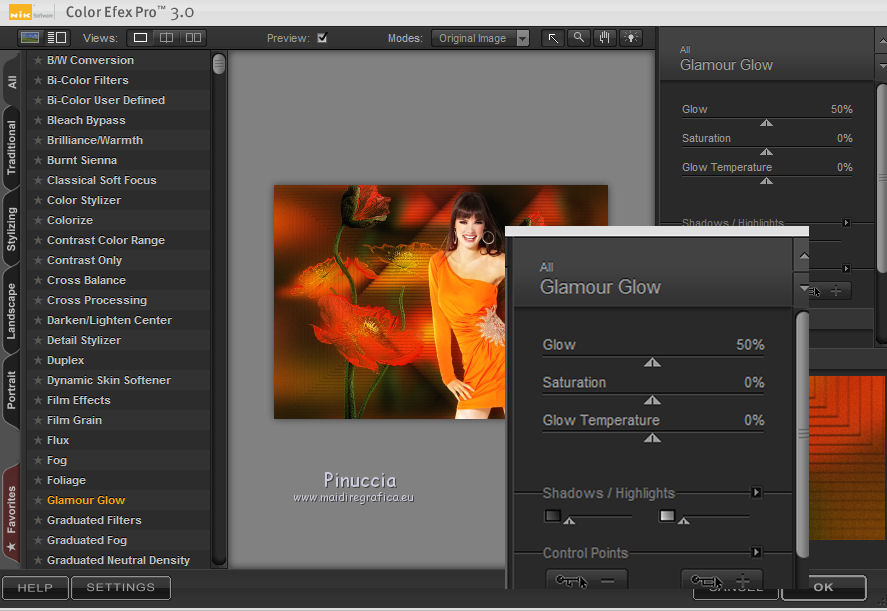
Task: Activate the arrow selection tool
Action: tap(552, 38)
